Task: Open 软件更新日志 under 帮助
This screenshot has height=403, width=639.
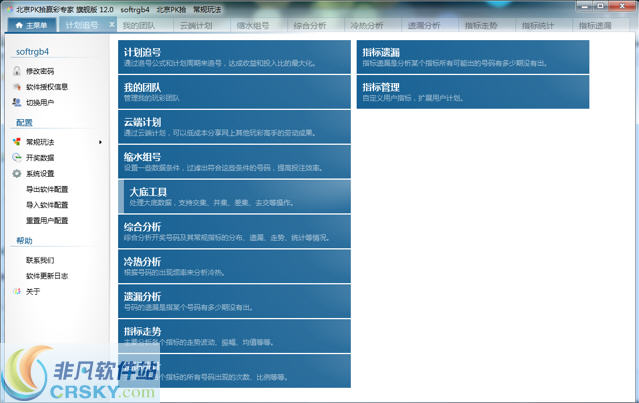Action: (x=47, y=275)
